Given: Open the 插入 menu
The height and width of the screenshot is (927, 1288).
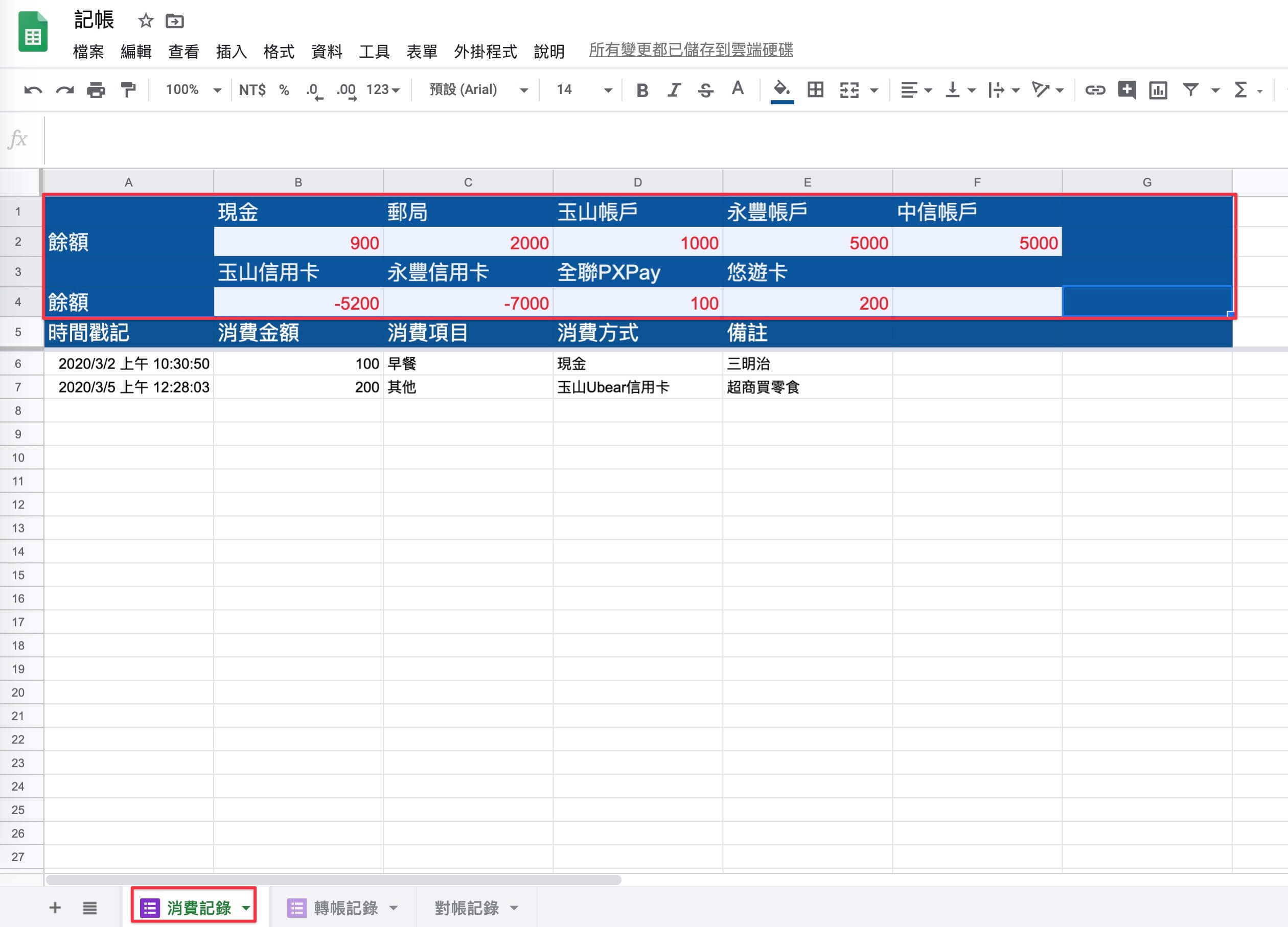Looking at the screenshot, I should tap(232, 52).
